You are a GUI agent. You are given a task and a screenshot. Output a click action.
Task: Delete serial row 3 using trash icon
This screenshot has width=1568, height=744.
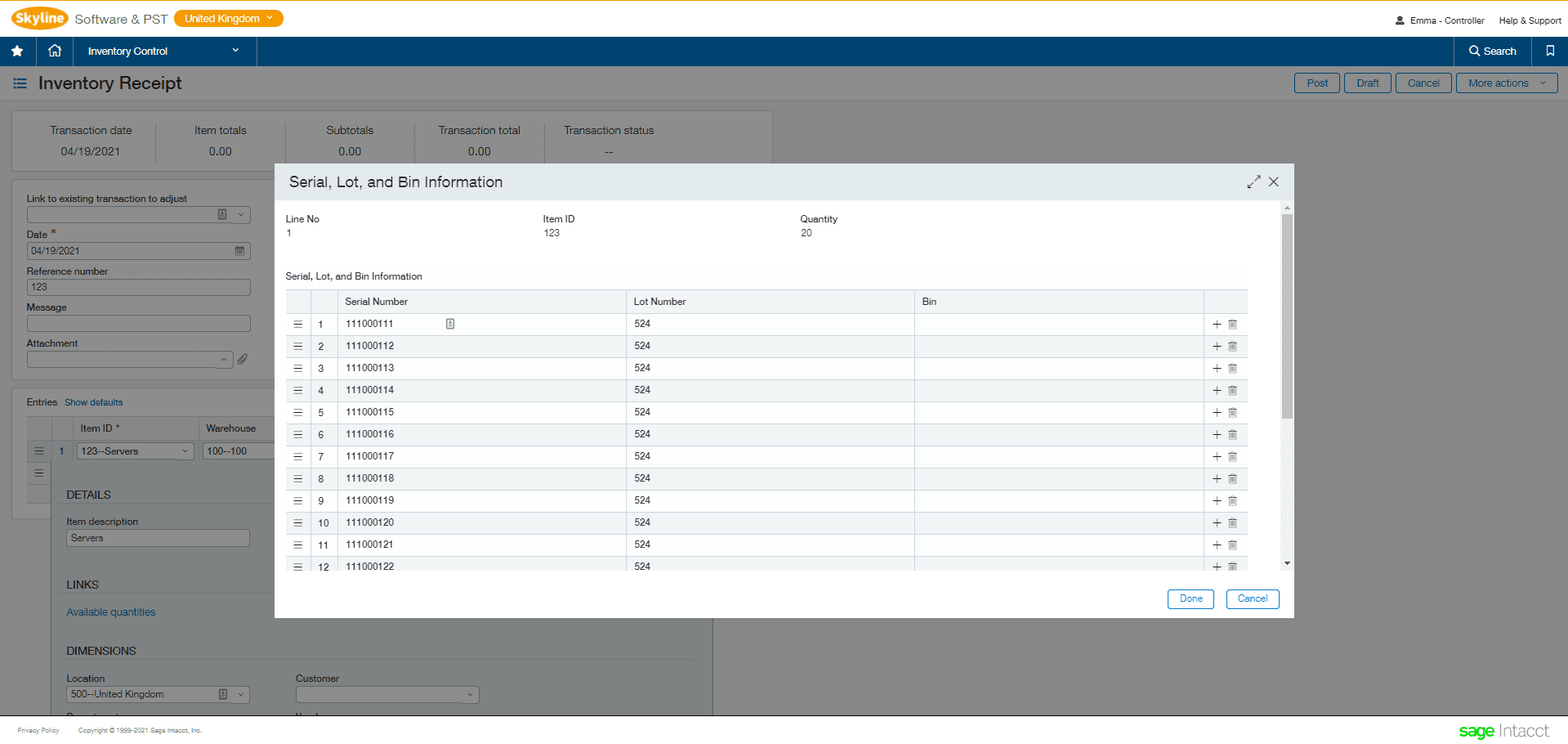point(1232,368)
